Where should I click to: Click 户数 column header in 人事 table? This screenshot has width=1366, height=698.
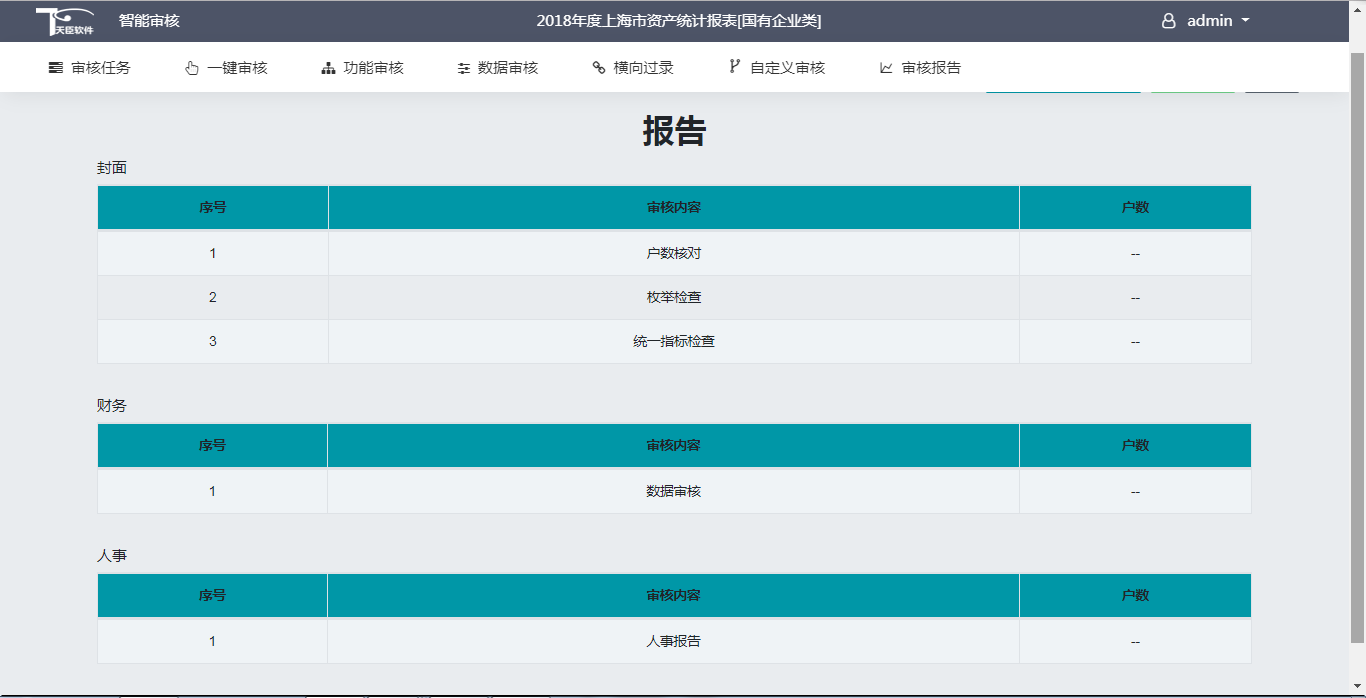[1135, 595]
